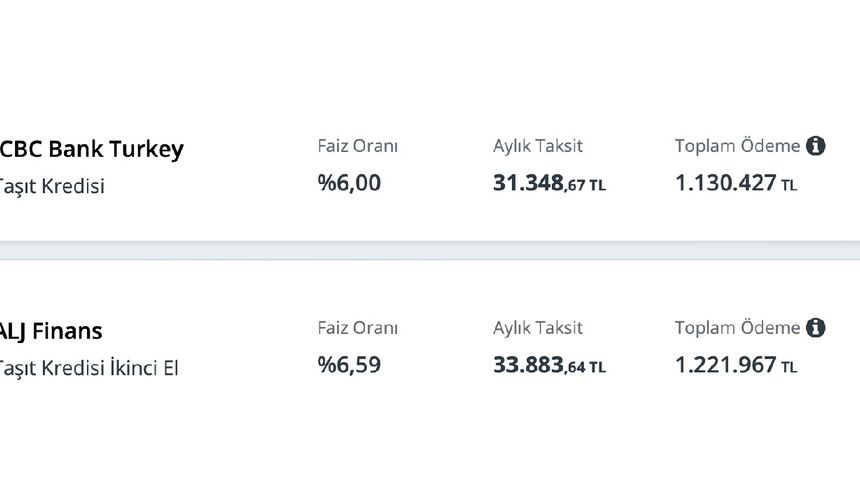This screenshot has width=860, height=504.
Task: Select the Taşıt Kredisi İkinci El product name
Action: click(x=88, y=368)
